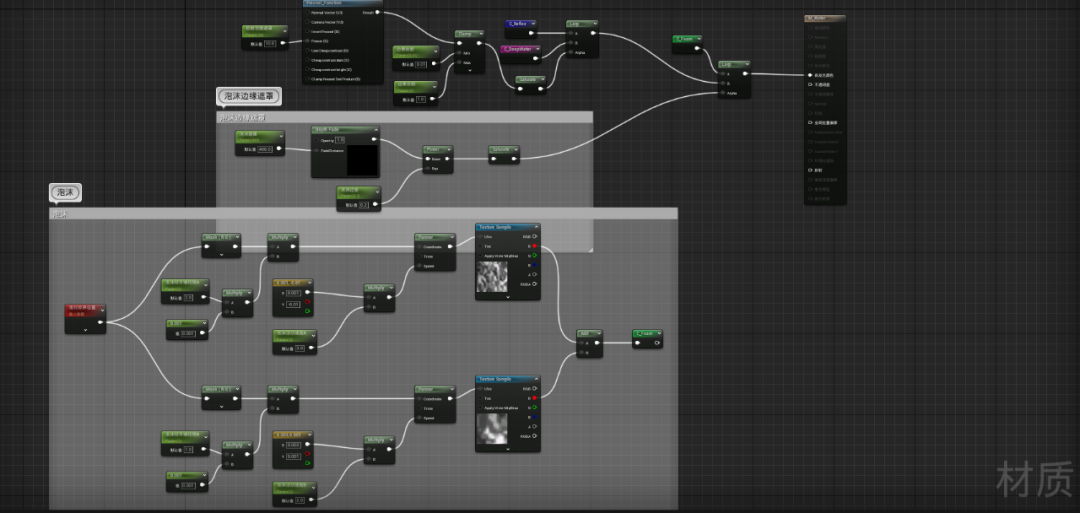Select the M_Water result node title

(824, 19)
